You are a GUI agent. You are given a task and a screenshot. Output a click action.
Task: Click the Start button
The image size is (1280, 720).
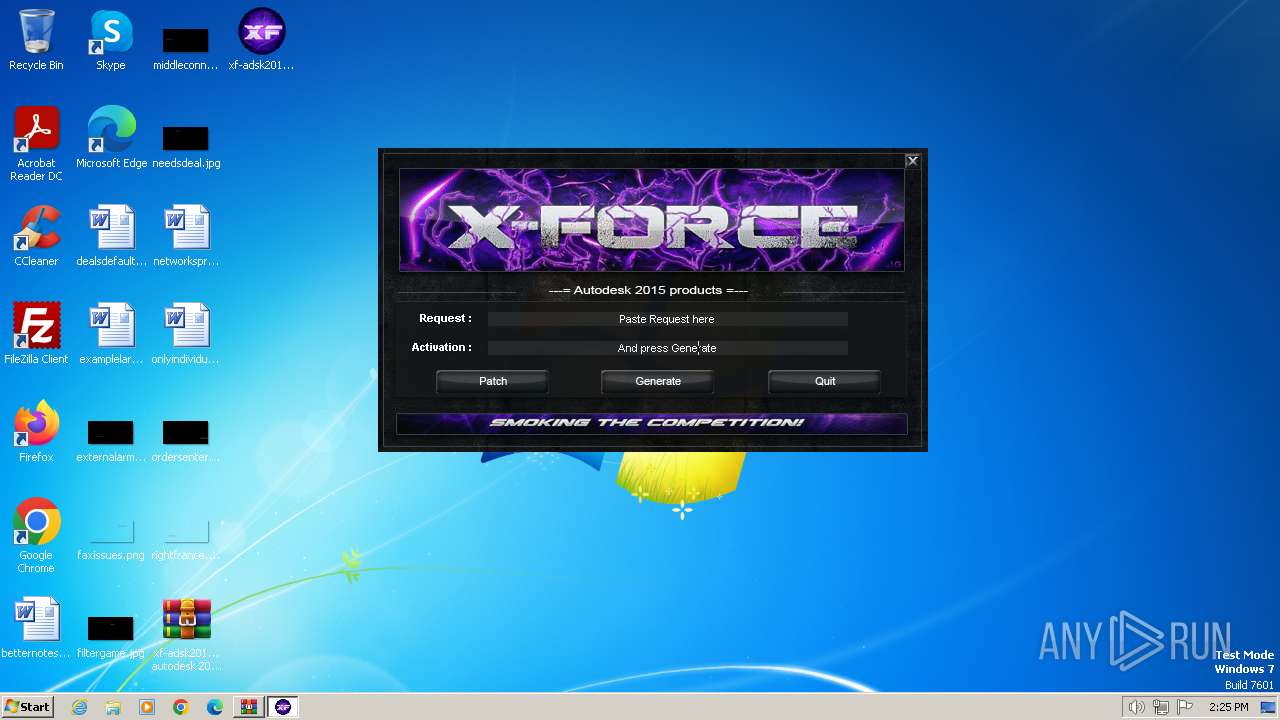pos(27,707)
